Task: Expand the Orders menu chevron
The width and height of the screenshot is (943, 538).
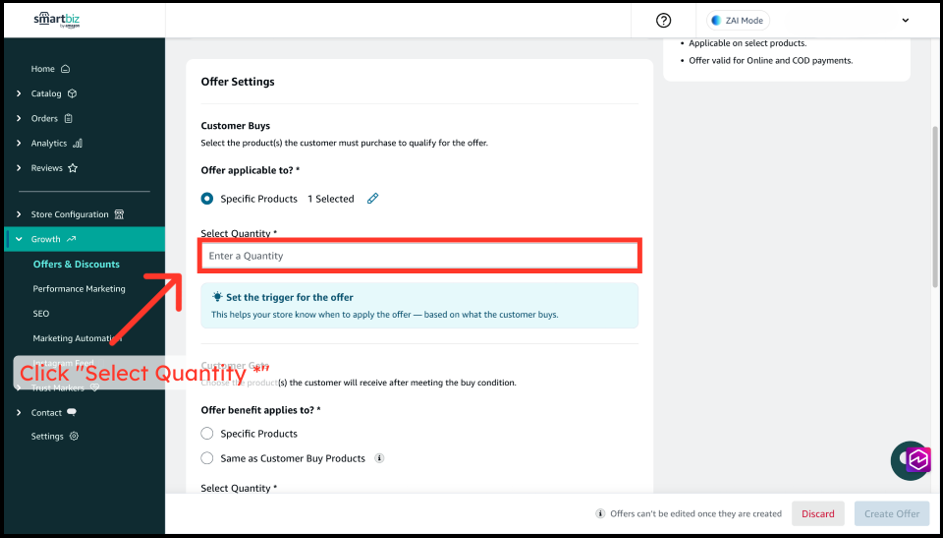Action: coord(19,119)
